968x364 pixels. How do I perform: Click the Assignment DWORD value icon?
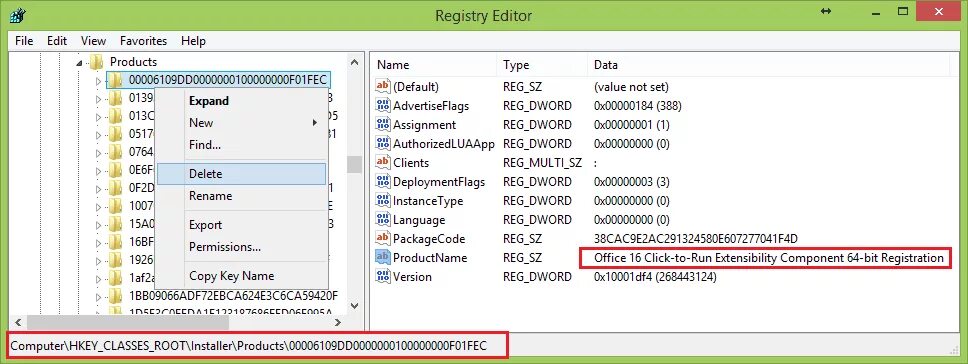(x=383, y=125)
